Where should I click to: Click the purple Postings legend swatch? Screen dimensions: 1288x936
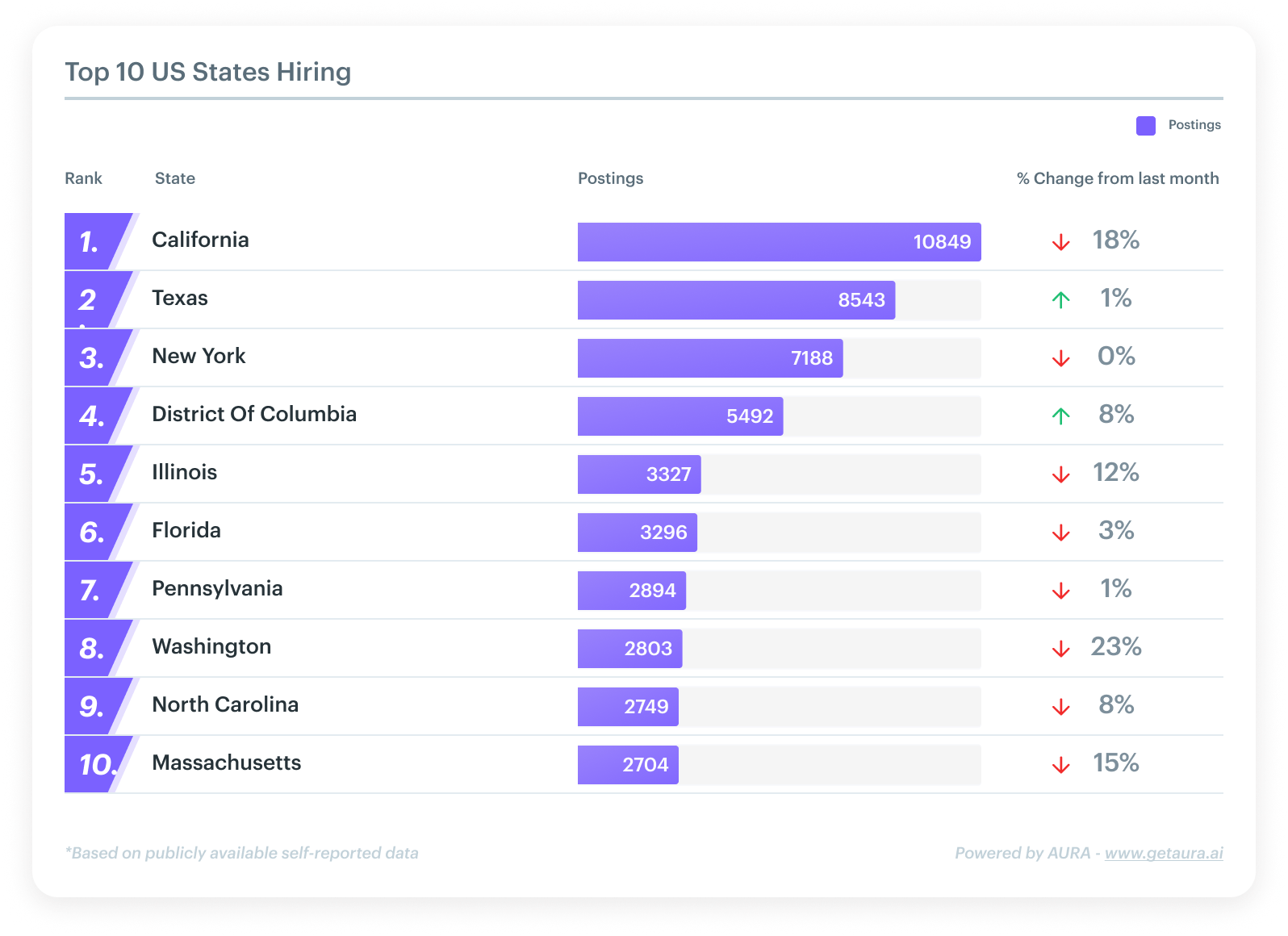[1145, 126]
